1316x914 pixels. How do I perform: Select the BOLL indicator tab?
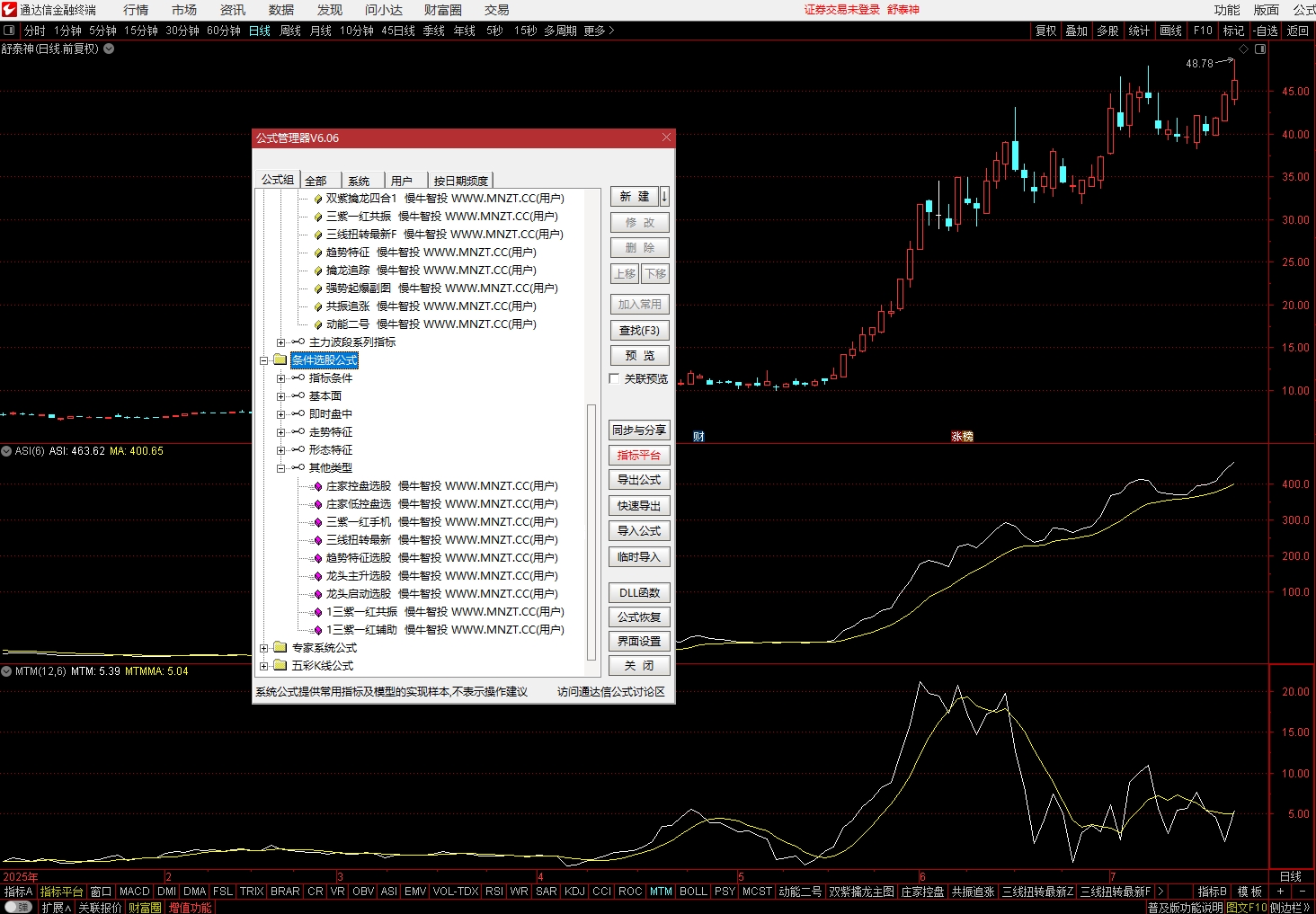(x=693, y=892)
